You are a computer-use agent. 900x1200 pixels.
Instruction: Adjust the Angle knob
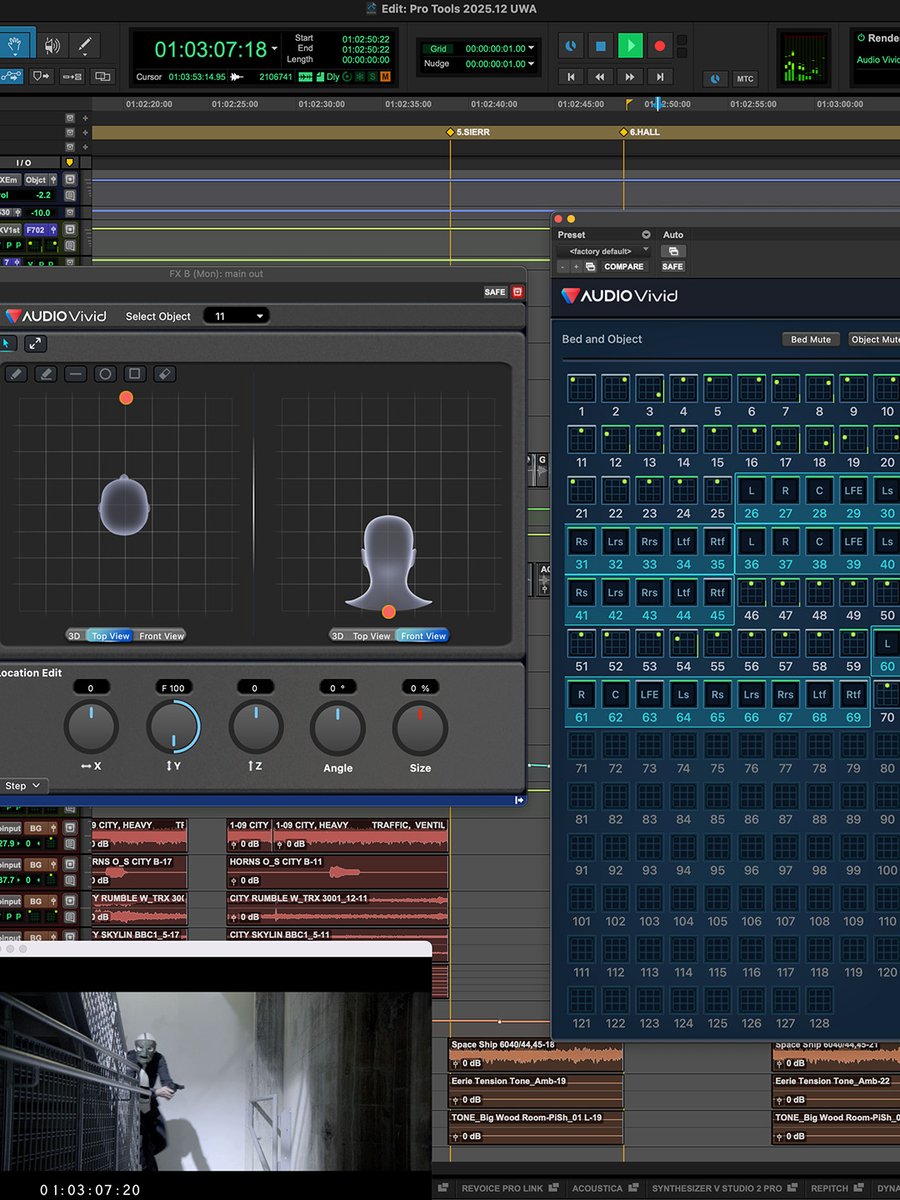tap(338, 728)
